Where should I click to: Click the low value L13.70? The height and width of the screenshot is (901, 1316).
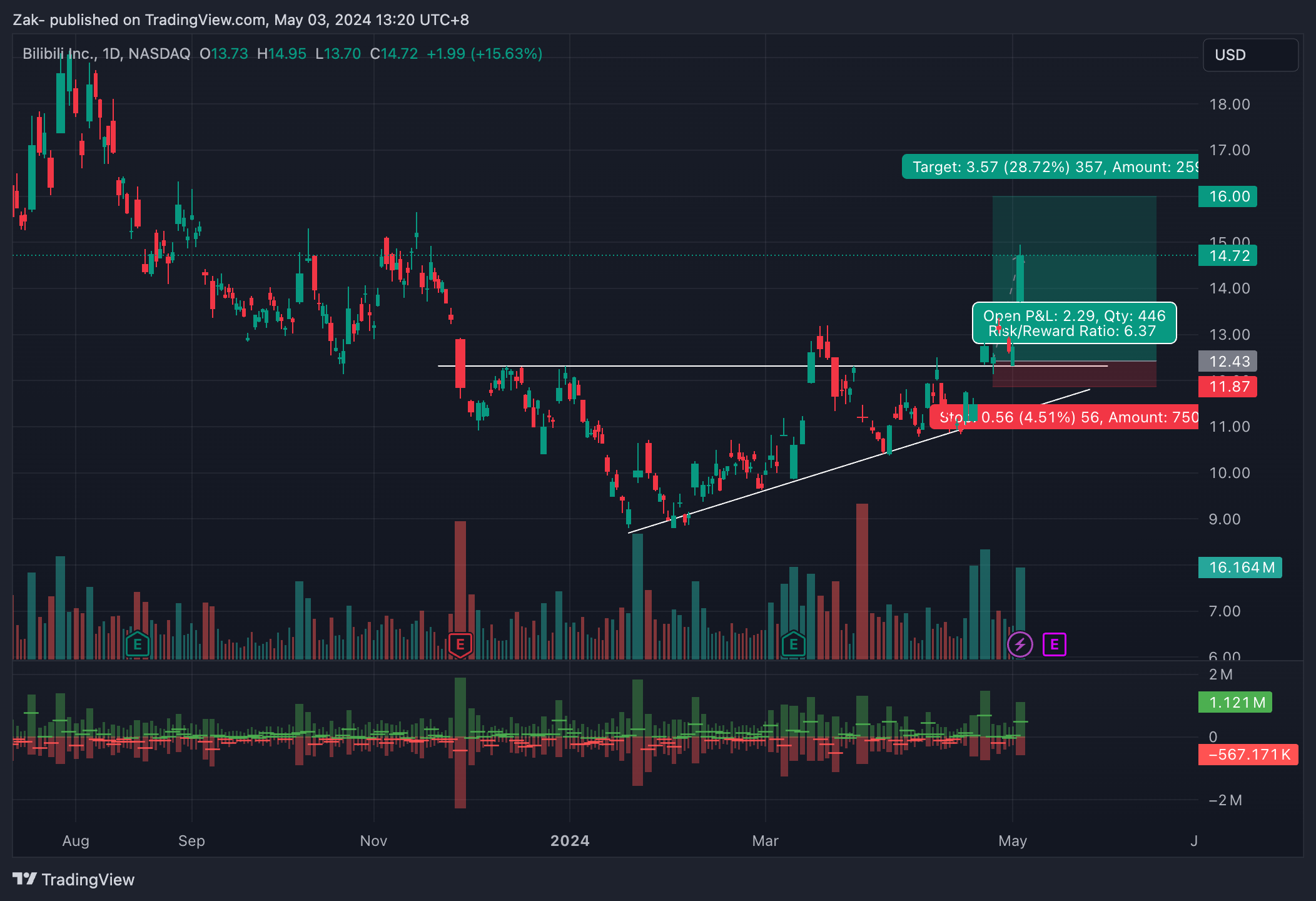338,54
